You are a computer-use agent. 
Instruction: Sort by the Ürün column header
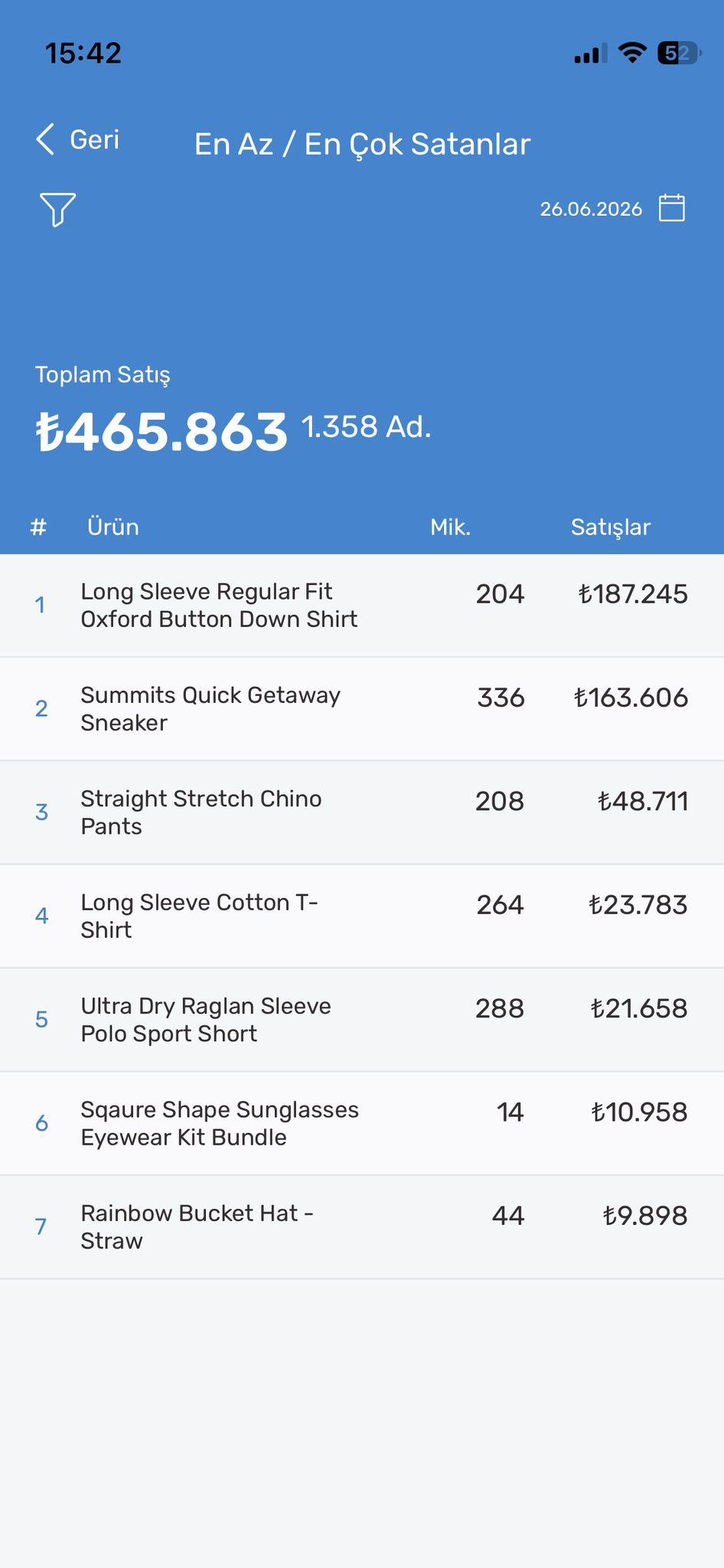[x=113, y=527]
